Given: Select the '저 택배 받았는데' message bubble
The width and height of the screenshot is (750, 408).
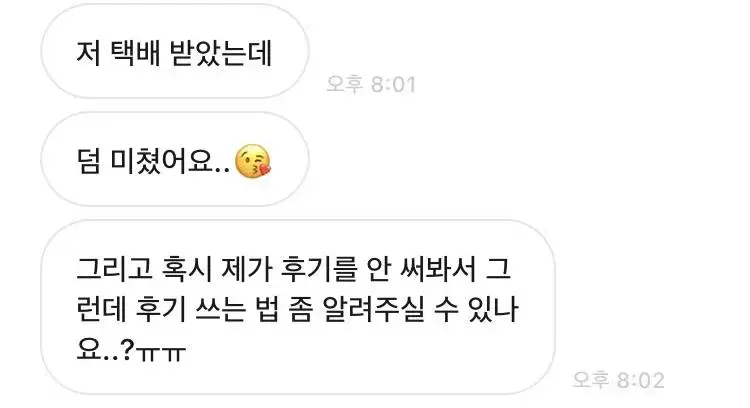Looking at the screenshot, I should click(175, 52).
